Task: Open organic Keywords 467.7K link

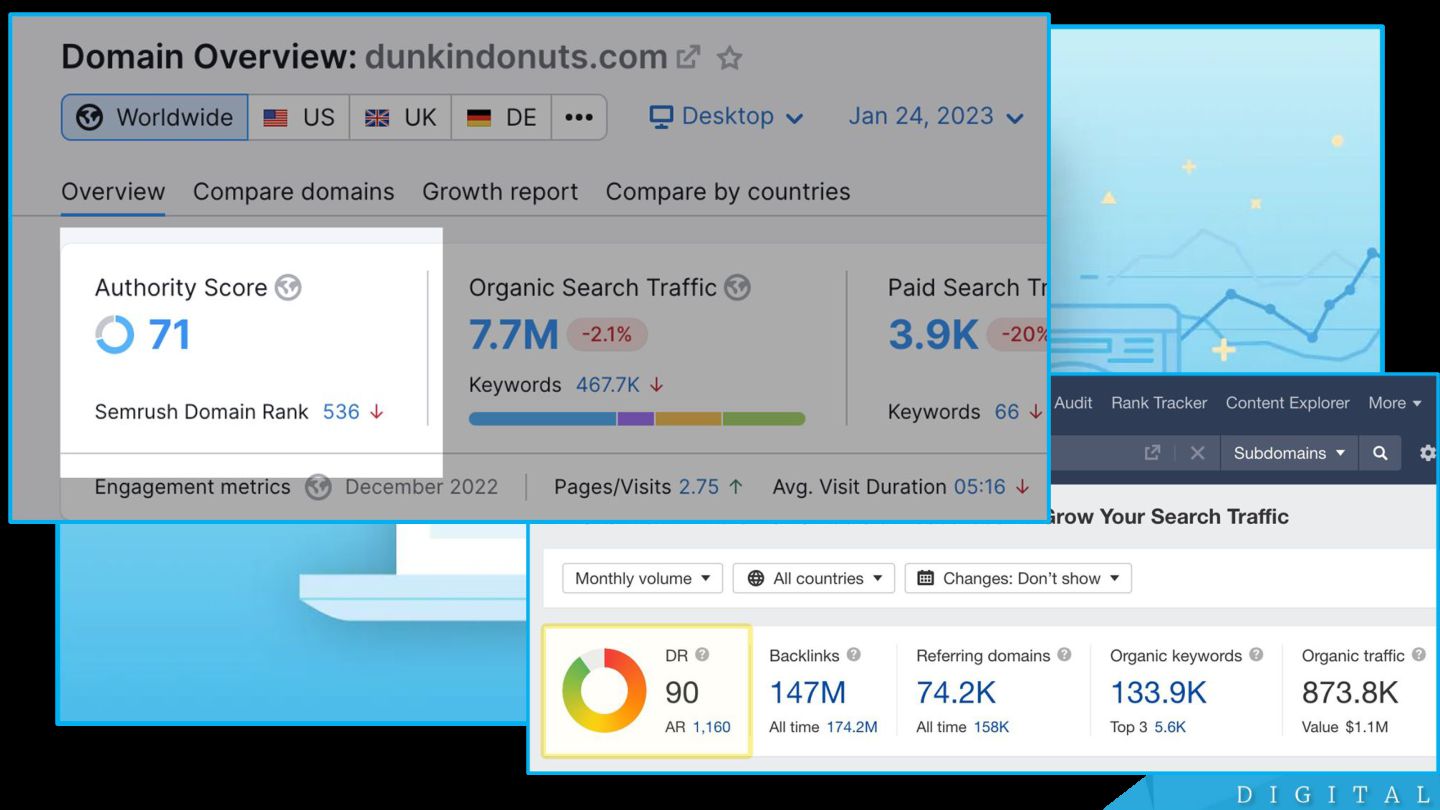Action: (608, 385)
